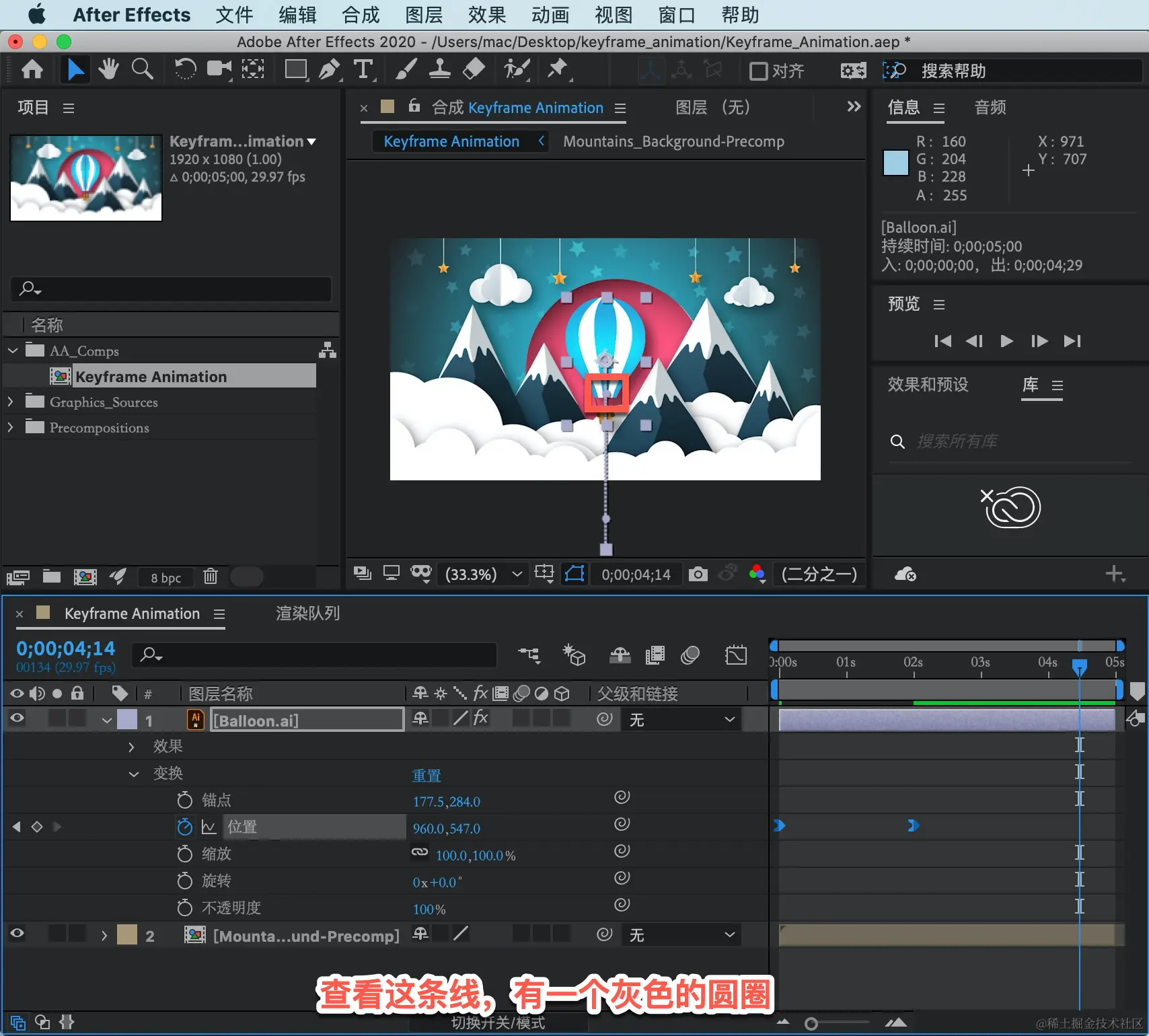The height and width of the screenshot is (1036, 1149).
Task: Select the Clone Stamp tool
Action: point(439,69)
